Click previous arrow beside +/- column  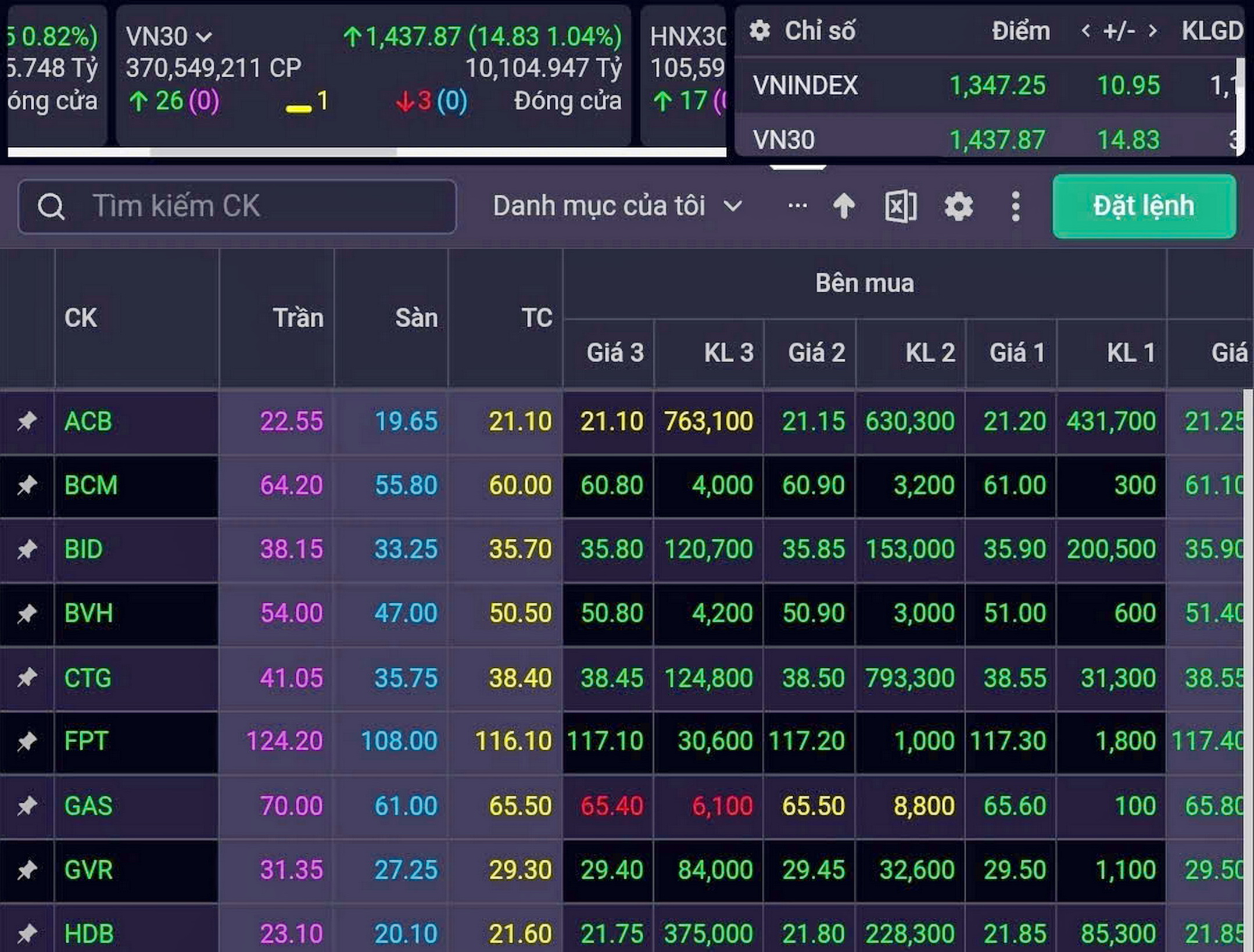point(1085,31)
